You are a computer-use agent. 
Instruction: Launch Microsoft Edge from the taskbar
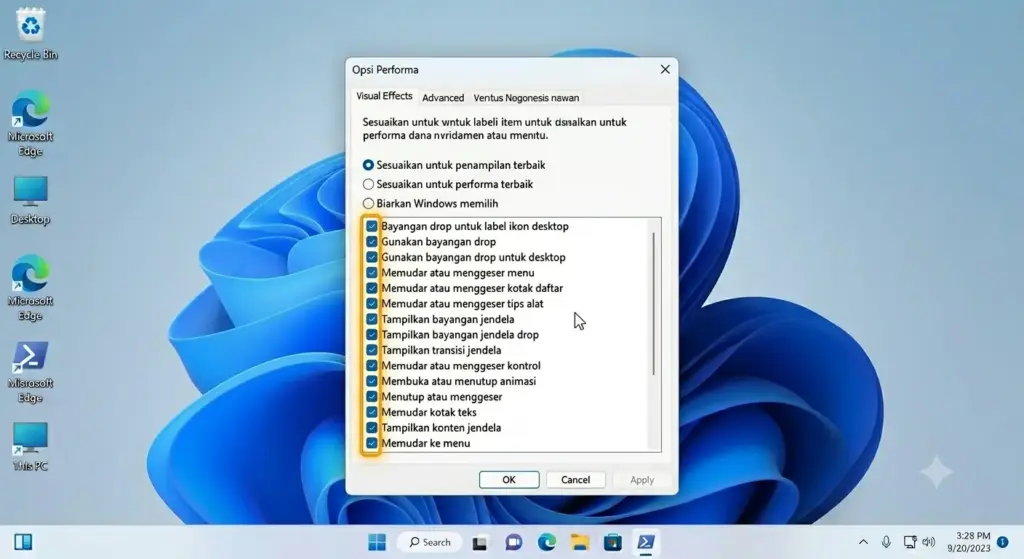[547, 542]
